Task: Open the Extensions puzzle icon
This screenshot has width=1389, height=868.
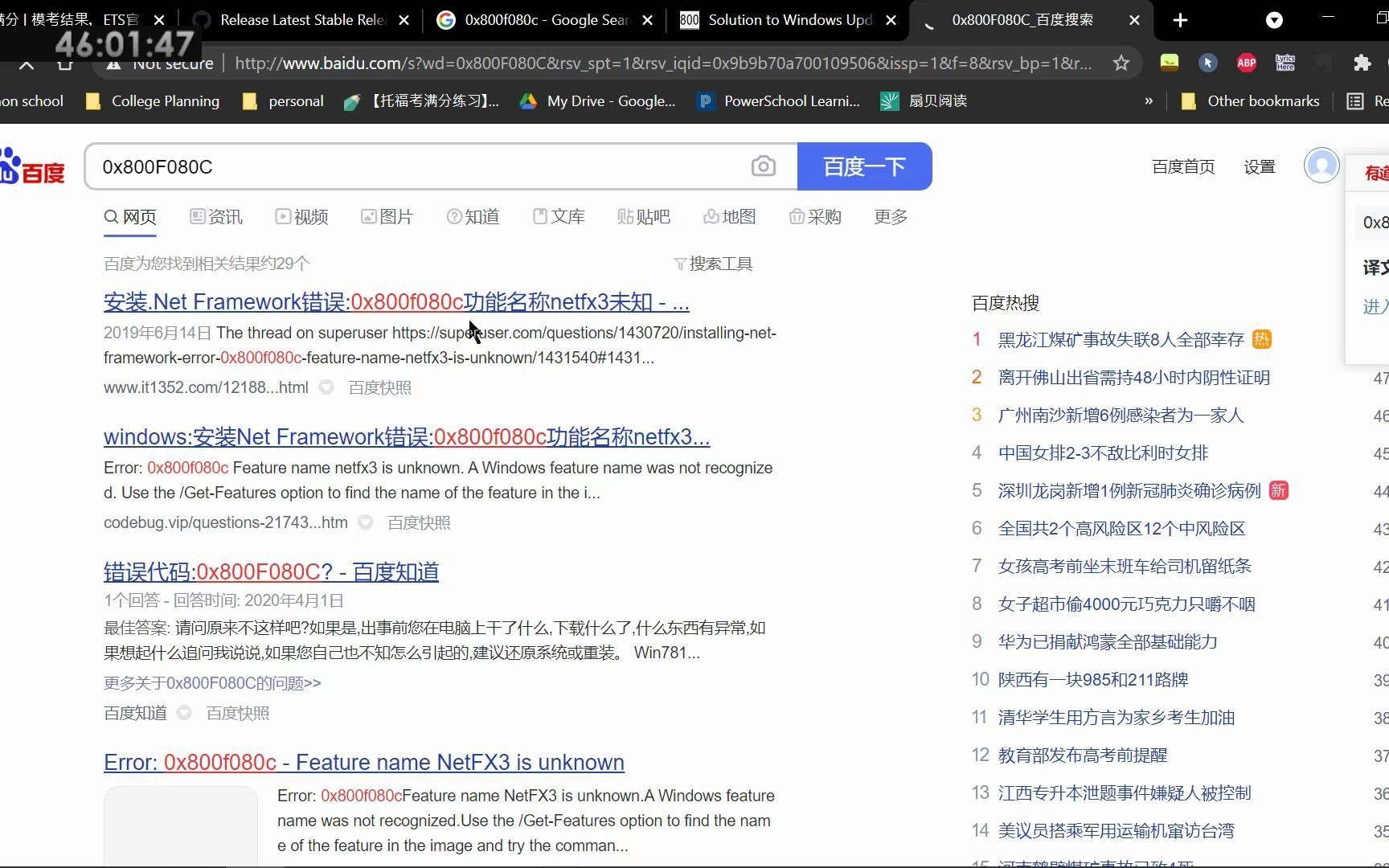Action: pyautogui.click(x=1362, y=63)
